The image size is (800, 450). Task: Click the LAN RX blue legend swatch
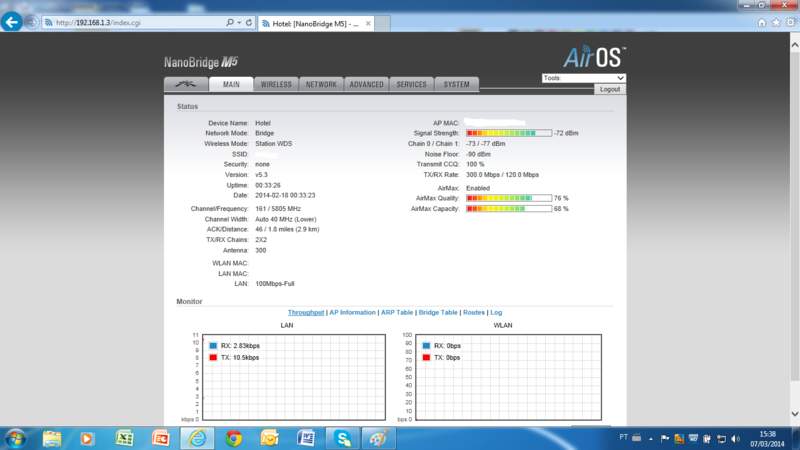tap(213, 345)
